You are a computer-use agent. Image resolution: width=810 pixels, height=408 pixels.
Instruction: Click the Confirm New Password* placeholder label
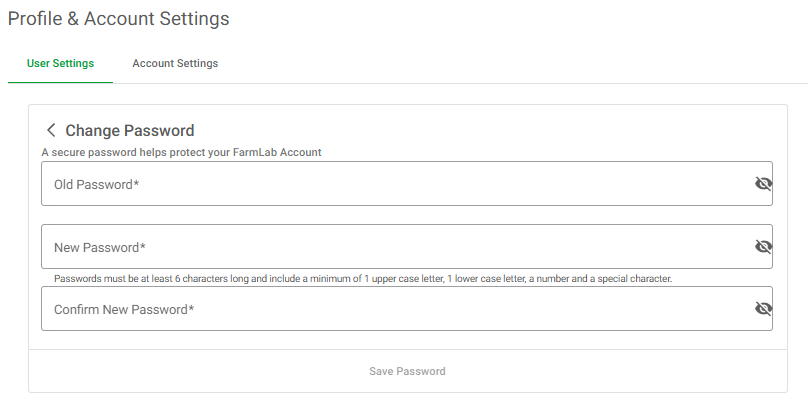click(124, 310)
